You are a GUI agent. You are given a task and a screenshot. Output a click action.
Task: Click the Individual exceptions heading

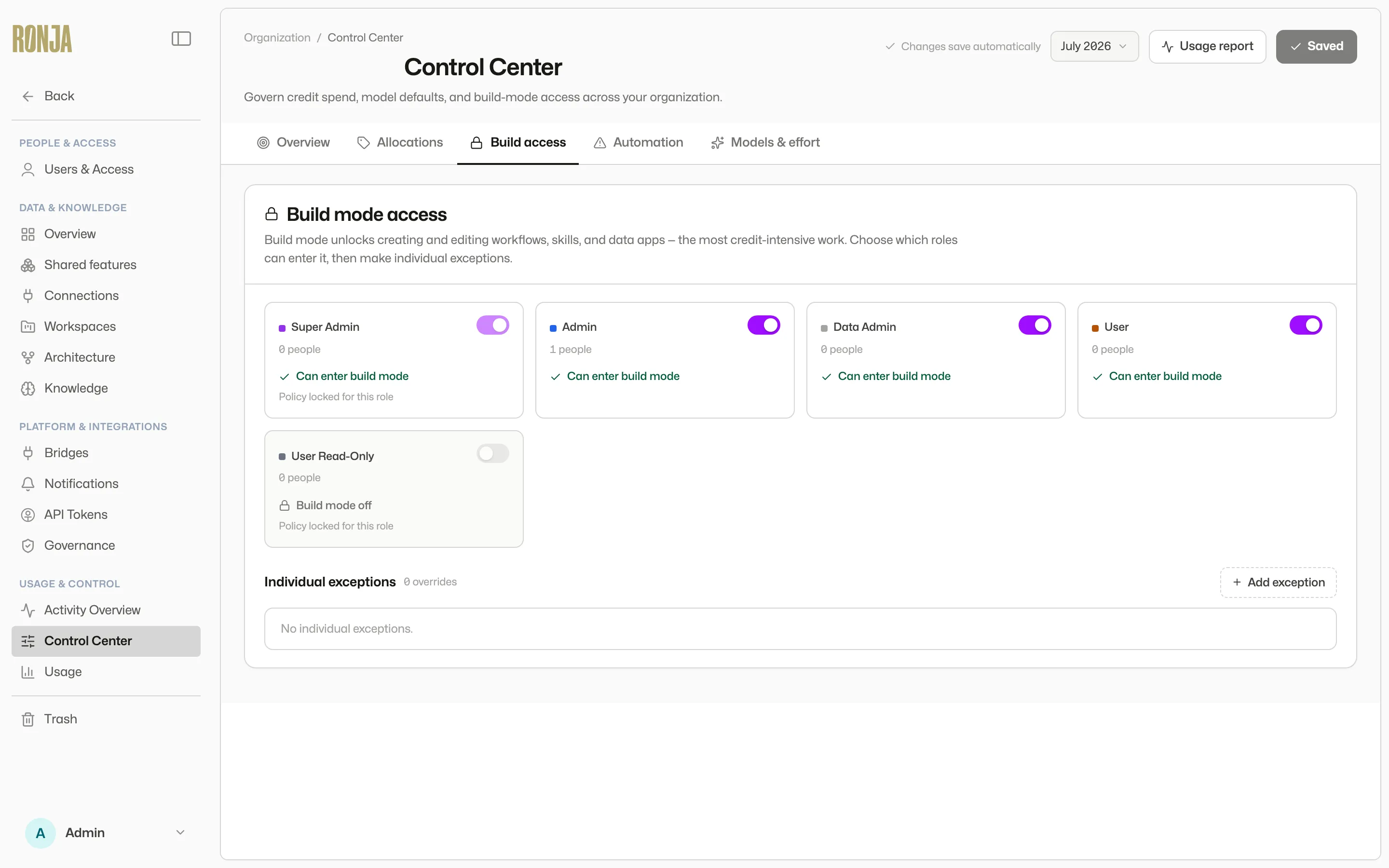click(329, 582)
